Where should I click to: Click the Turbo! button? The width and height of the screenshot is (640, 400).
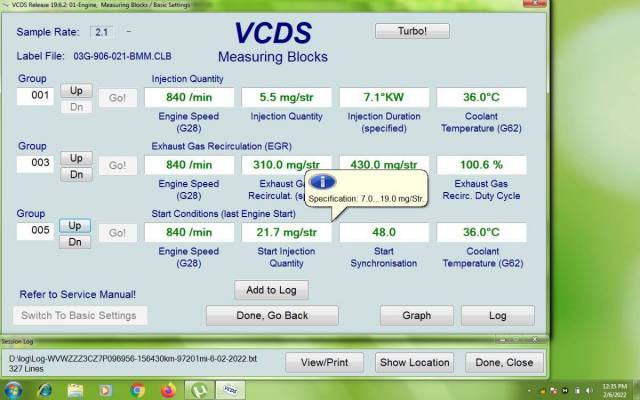click(x=413, y=31)
